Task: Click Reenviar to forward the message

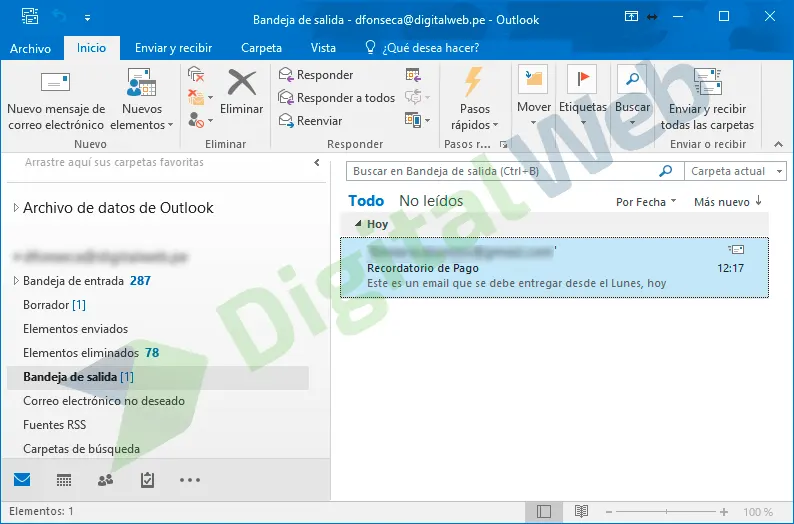Action: point(310,120)
